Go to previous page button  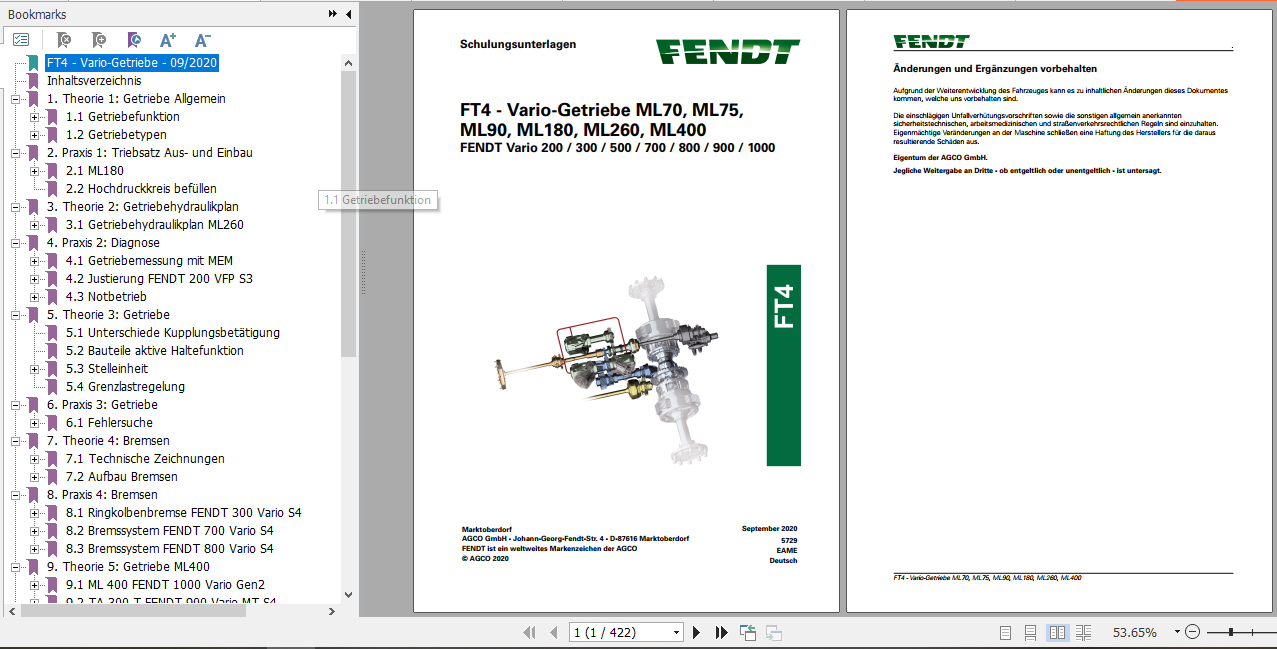pyautogui.click(x=553, y=632)
